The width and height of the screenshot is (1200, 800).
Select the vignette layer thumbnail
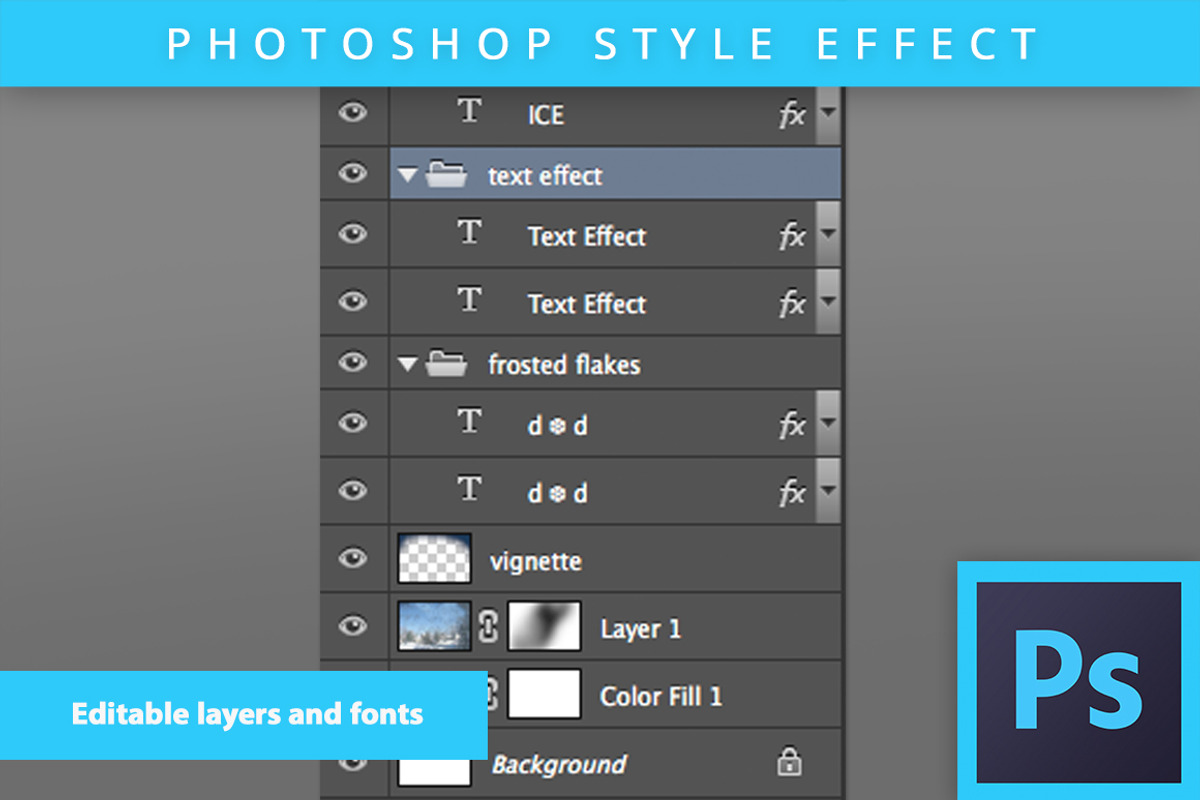click(435, 558)
